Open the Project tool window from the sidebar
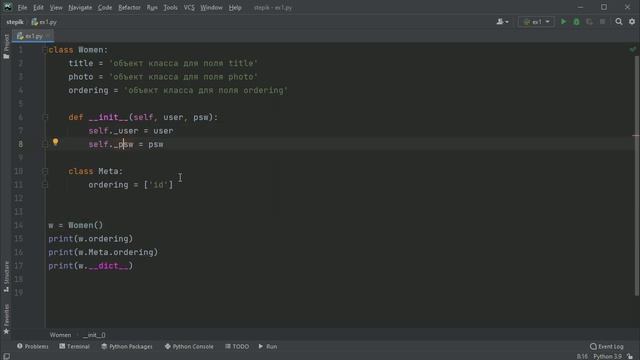 6,47
